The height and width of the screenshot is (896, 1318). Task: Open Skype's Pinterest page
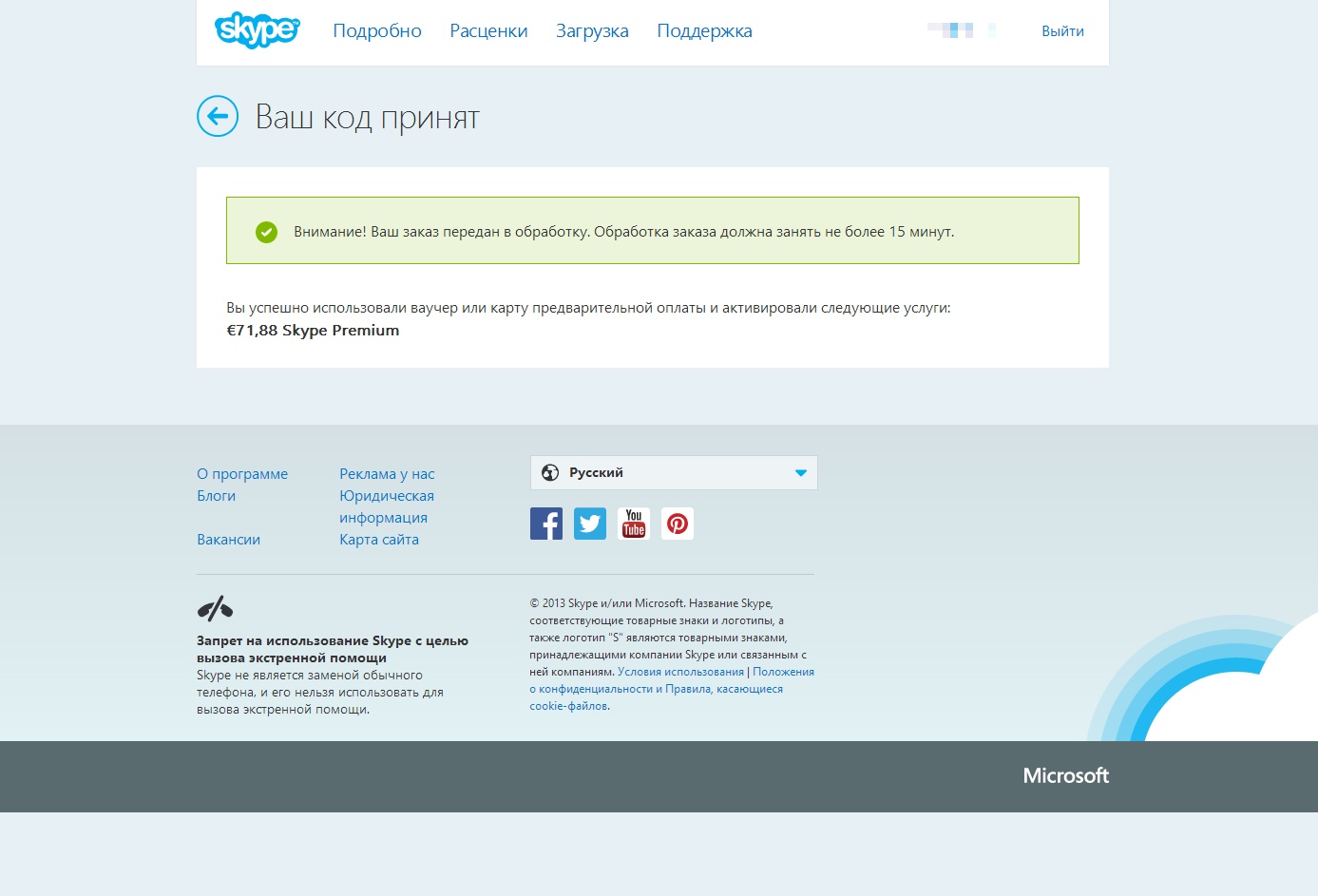[677, 524]
